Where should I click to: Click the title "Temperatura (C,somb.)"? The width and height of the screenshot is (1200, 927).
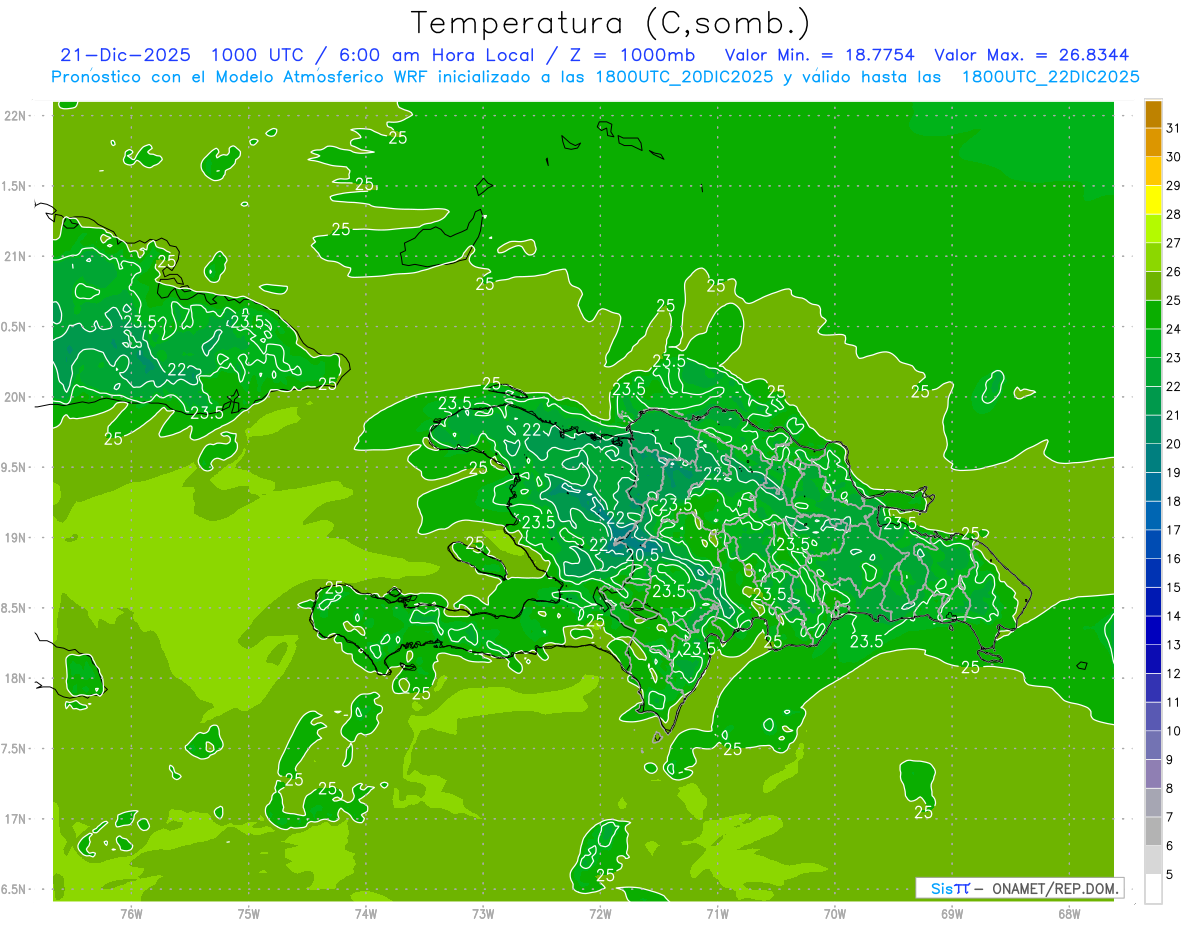tap(610, 23)
